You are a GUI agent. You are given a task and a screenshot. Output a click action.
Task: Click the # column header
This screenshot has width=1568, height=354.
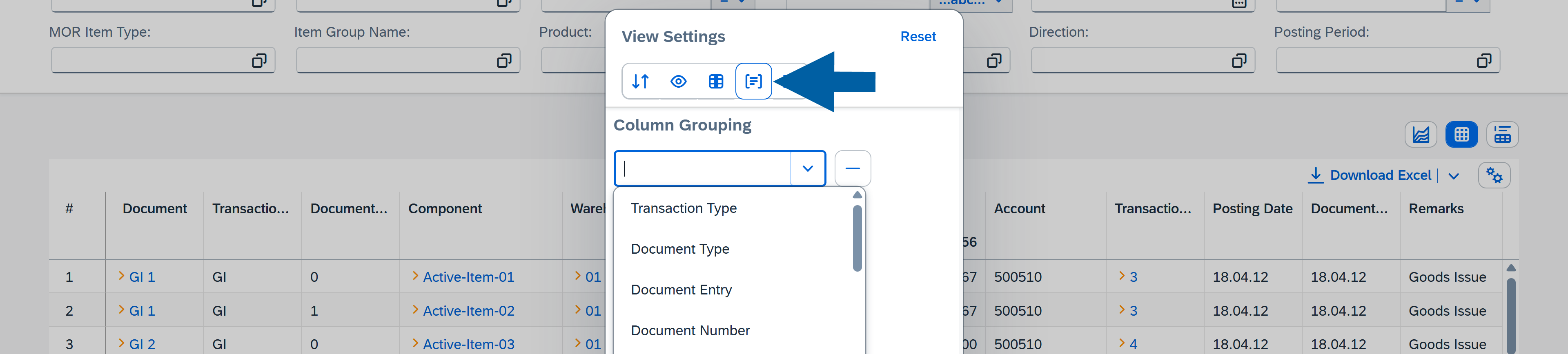click(x=69, y=209)
